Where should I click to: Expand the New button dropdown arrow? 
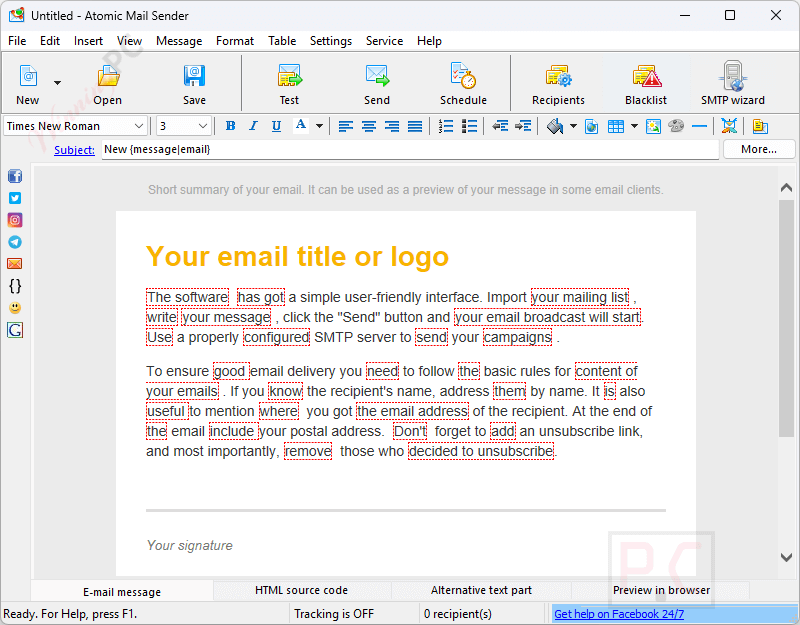(57, 83)
